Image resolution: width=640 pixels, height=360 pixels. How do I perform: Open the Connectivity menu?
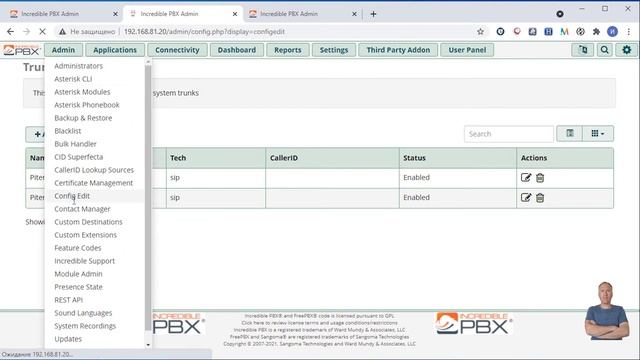[x=177, y=50]
